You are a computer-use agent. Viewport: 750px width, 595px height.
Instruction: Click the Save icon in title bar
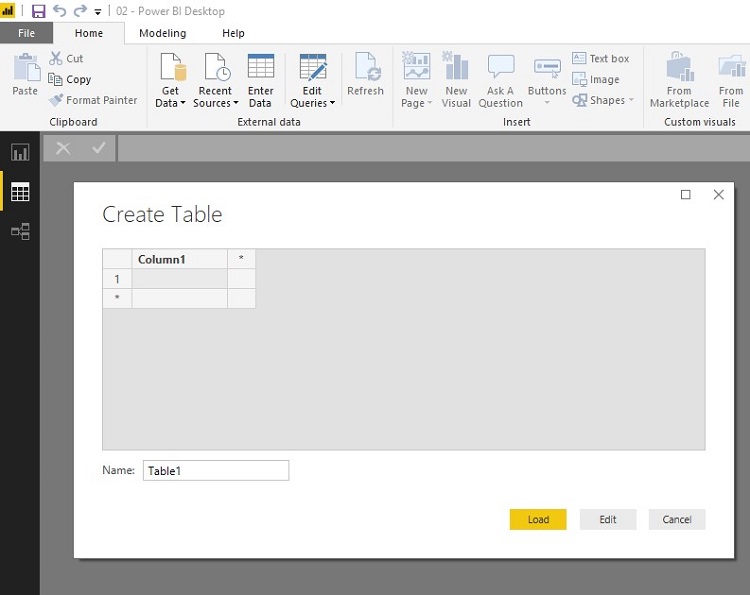38,11
